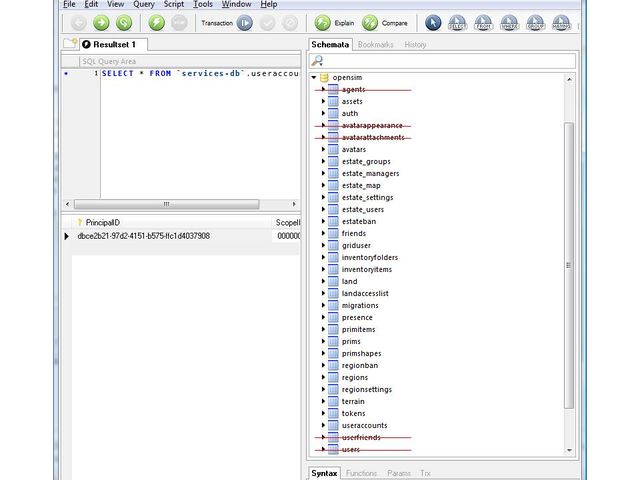Collapse the opensim schema node
This screenshot has height=480, width=640.
[x=313, y=78]
